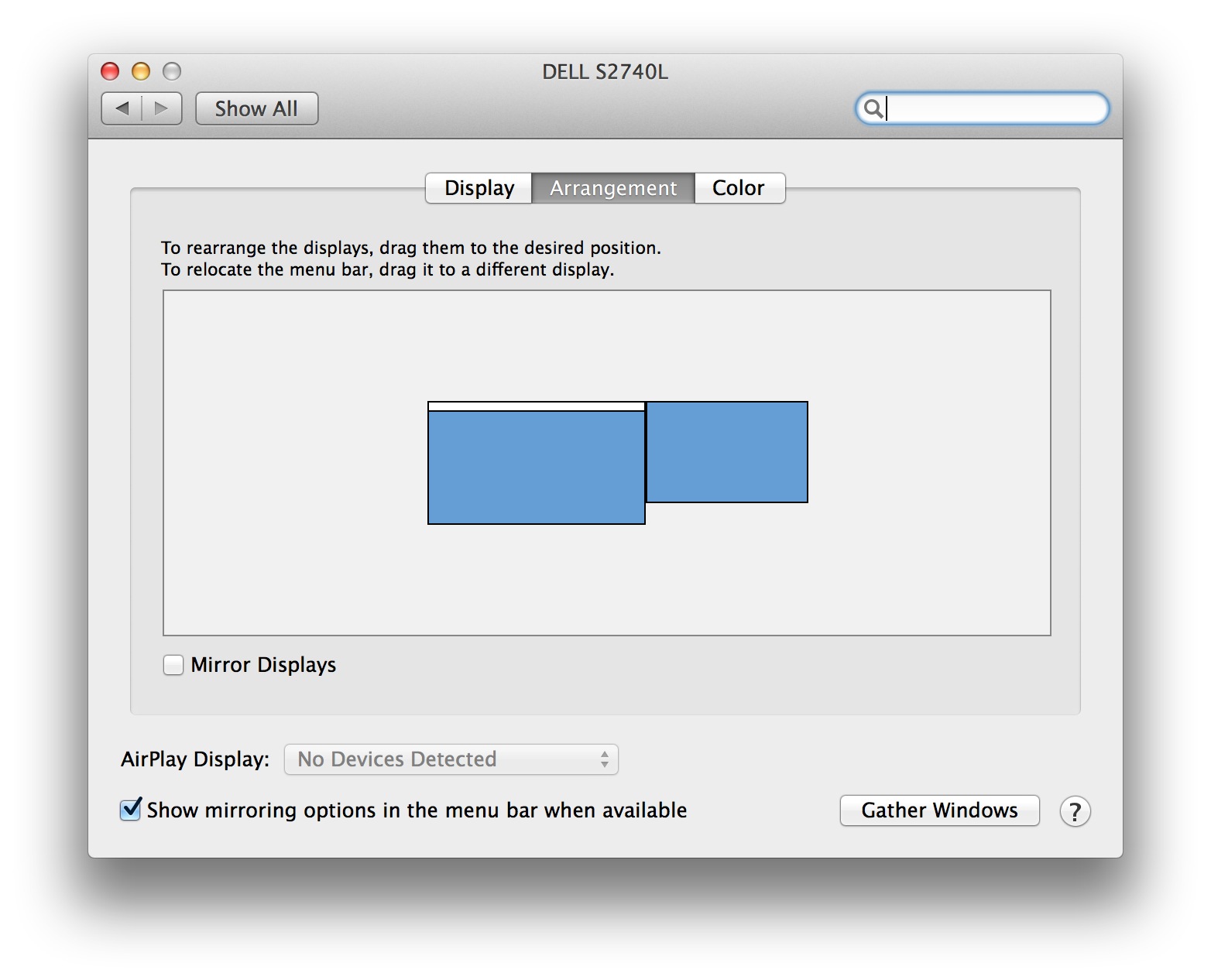Open the Color tab
This screenshot has height=980, width=1211.
tap(739, 188)
